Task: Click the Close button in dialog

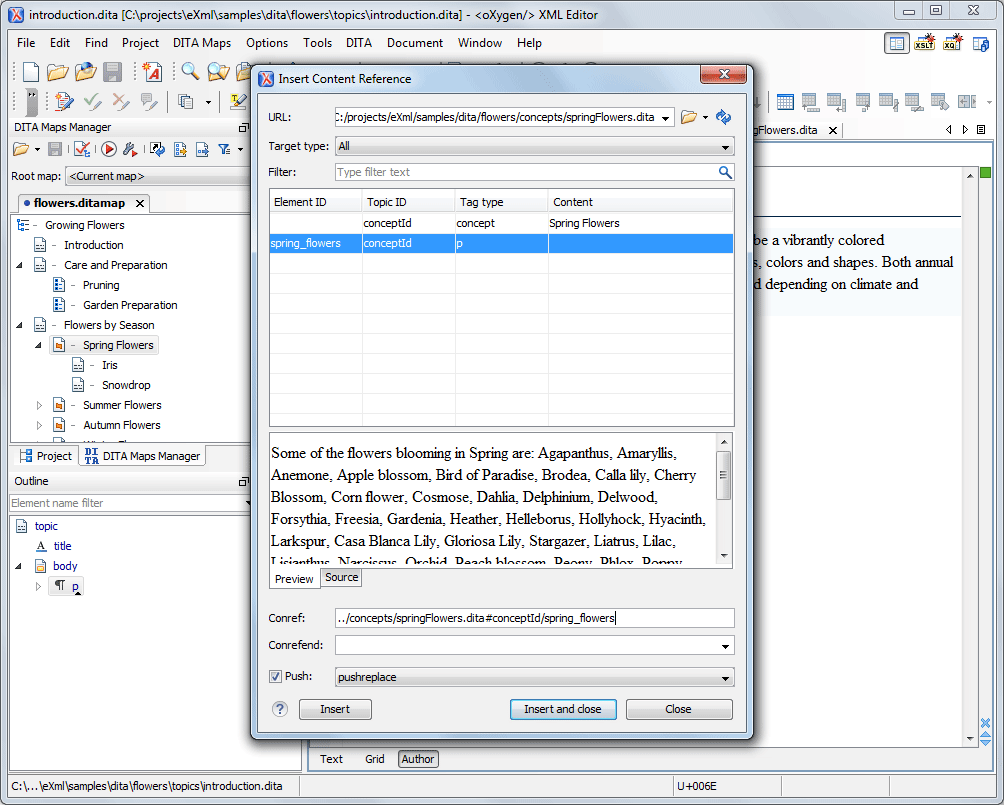Action: tap(679, 709)
